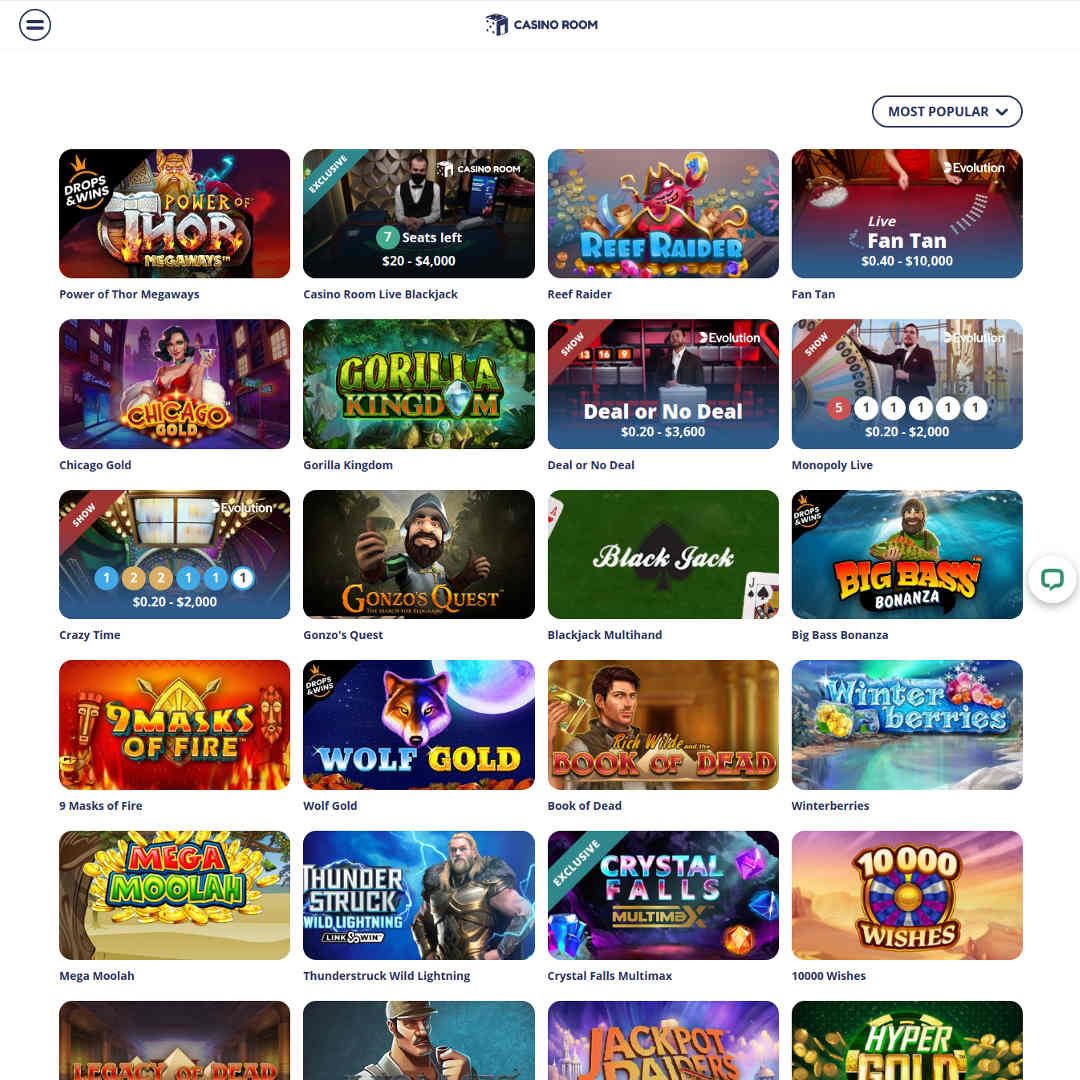Select the Reef Raider game image
The image size is (1080, 1080).
pyautogui.click(x=663, y=214)
